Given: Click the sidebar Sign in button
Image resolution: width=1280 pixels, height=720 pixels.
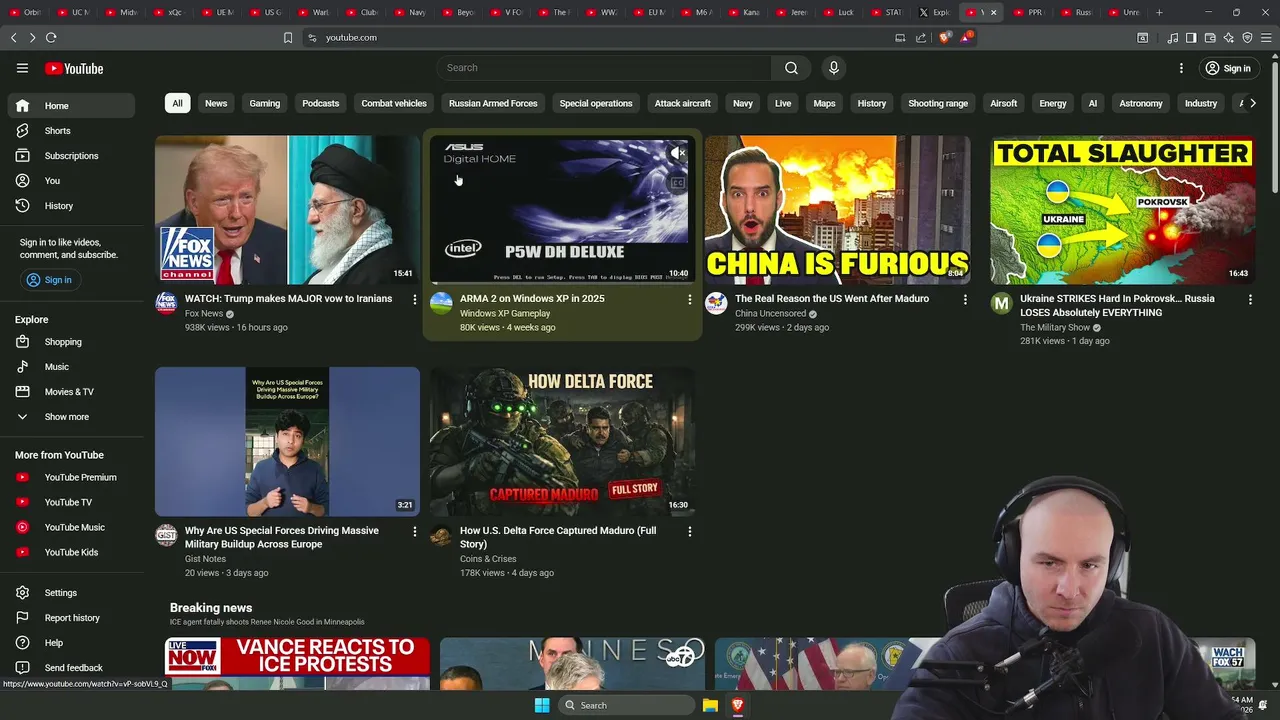Looking at the screenshot, I should click(49, 280).
